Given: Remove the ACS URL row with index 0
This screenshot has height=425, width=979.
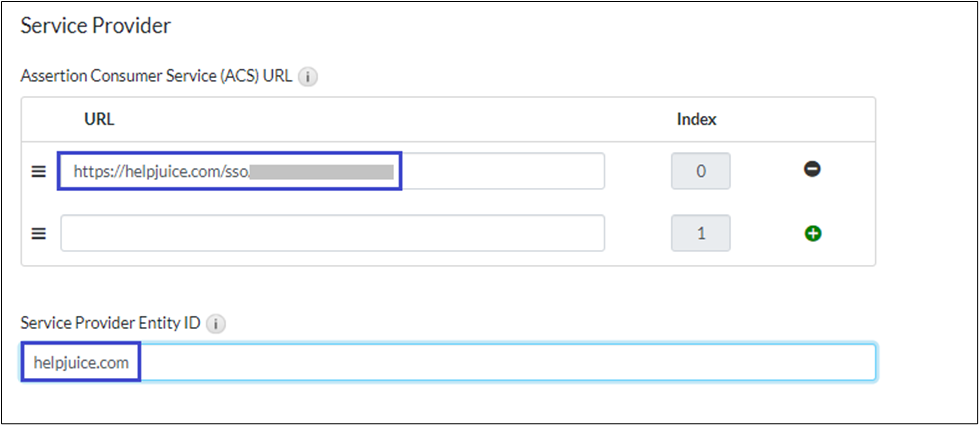Looking at the screenshot, I should [812, 171].
